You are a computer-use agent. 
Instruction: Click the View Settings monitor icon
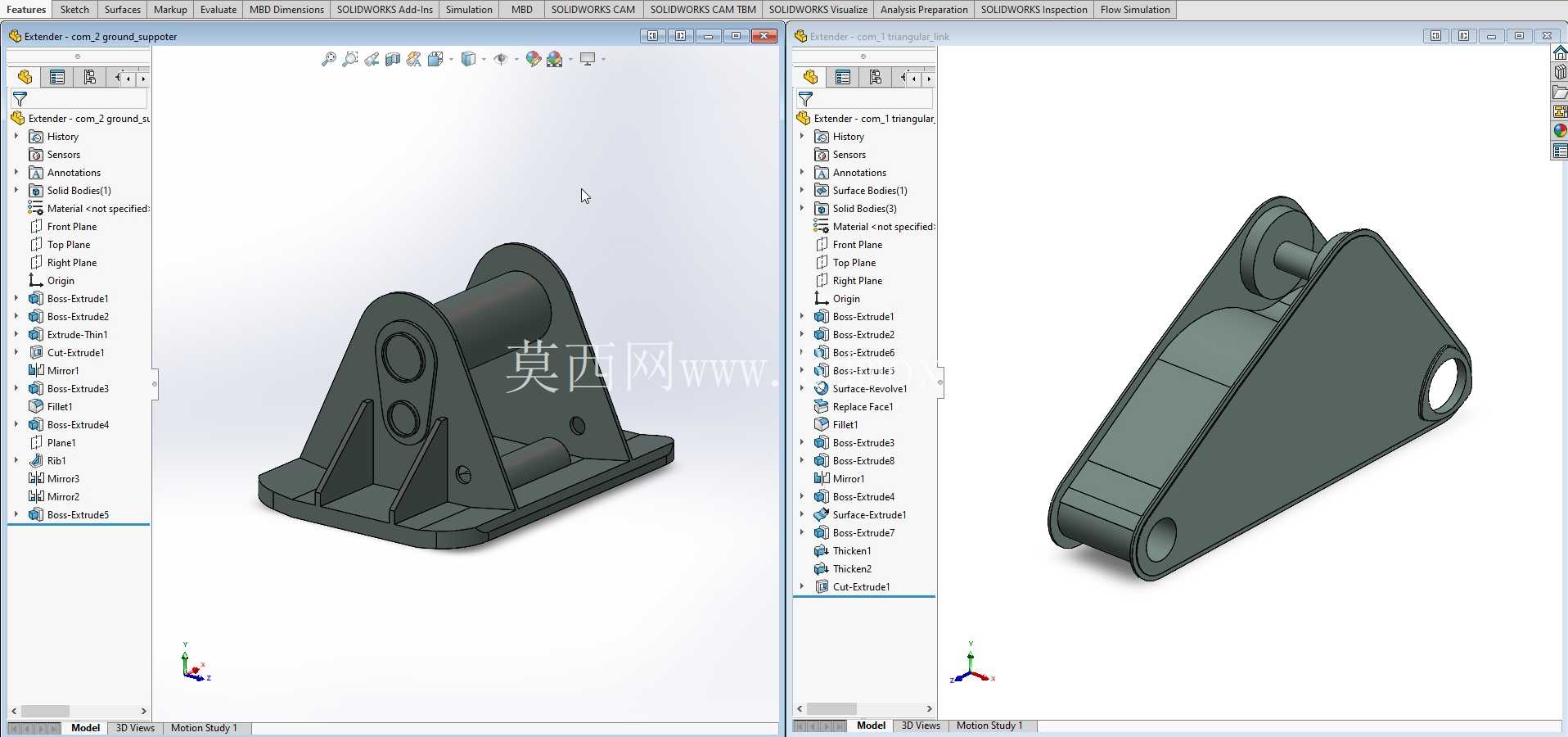588,59
